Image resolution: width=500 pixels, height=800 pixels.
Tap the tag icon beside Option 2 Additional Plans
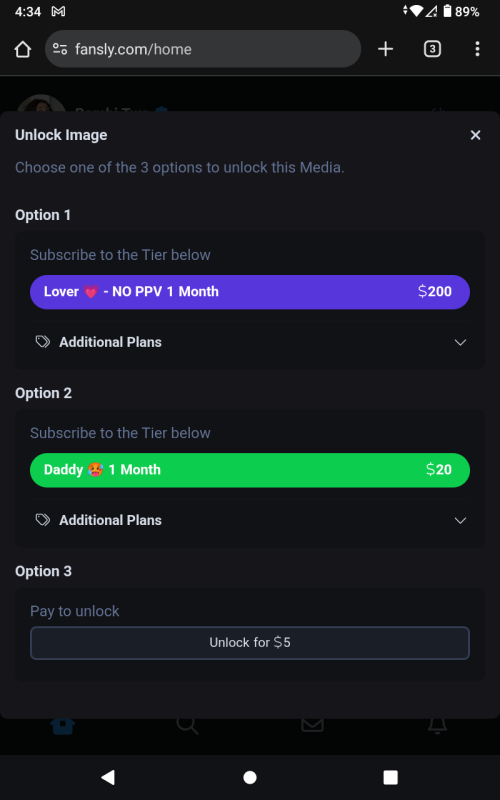pos(43,520)
